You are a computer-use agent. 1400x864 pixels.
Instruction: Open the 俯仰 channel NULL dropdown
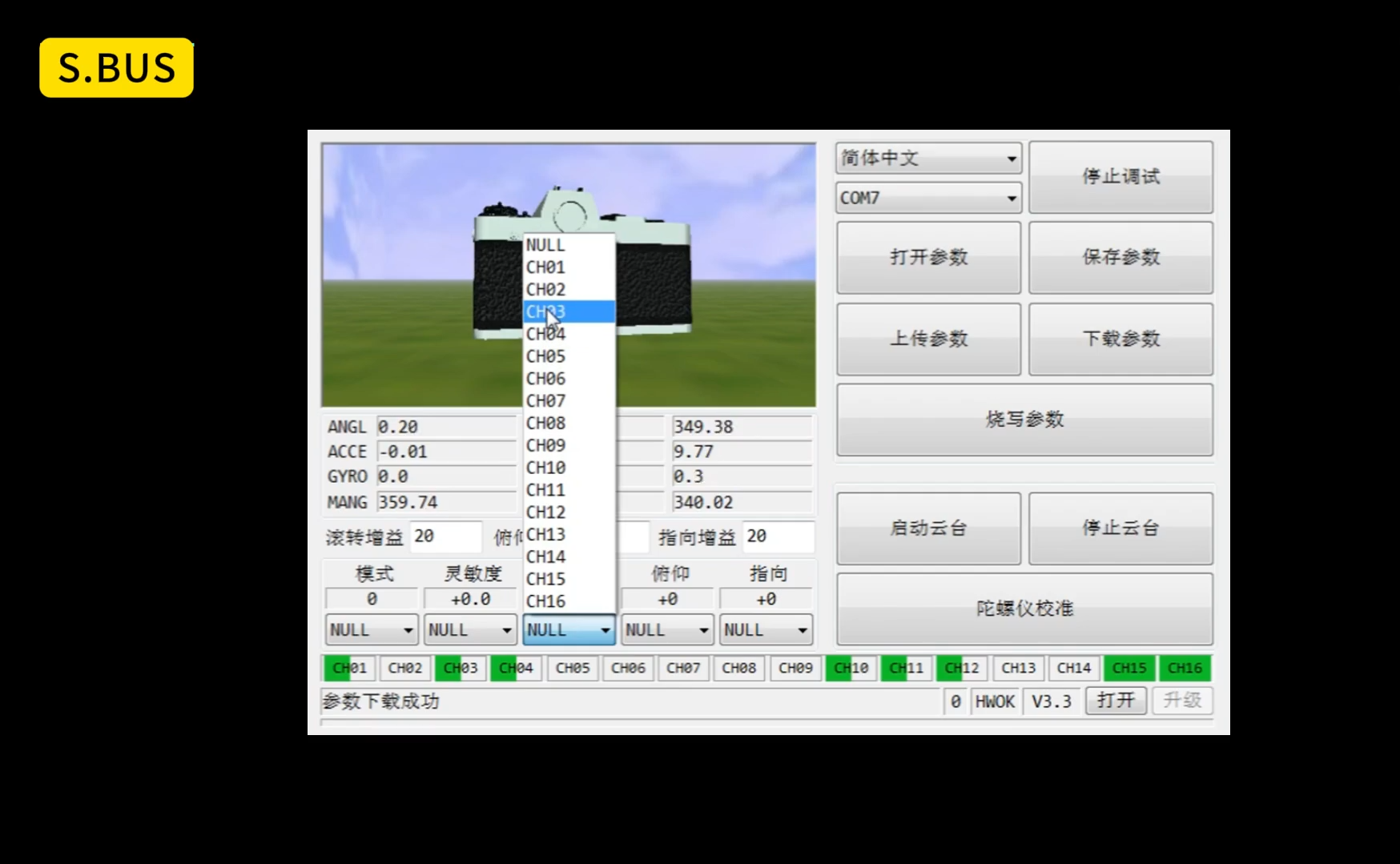pyautogui.click(x=667, y=630)
